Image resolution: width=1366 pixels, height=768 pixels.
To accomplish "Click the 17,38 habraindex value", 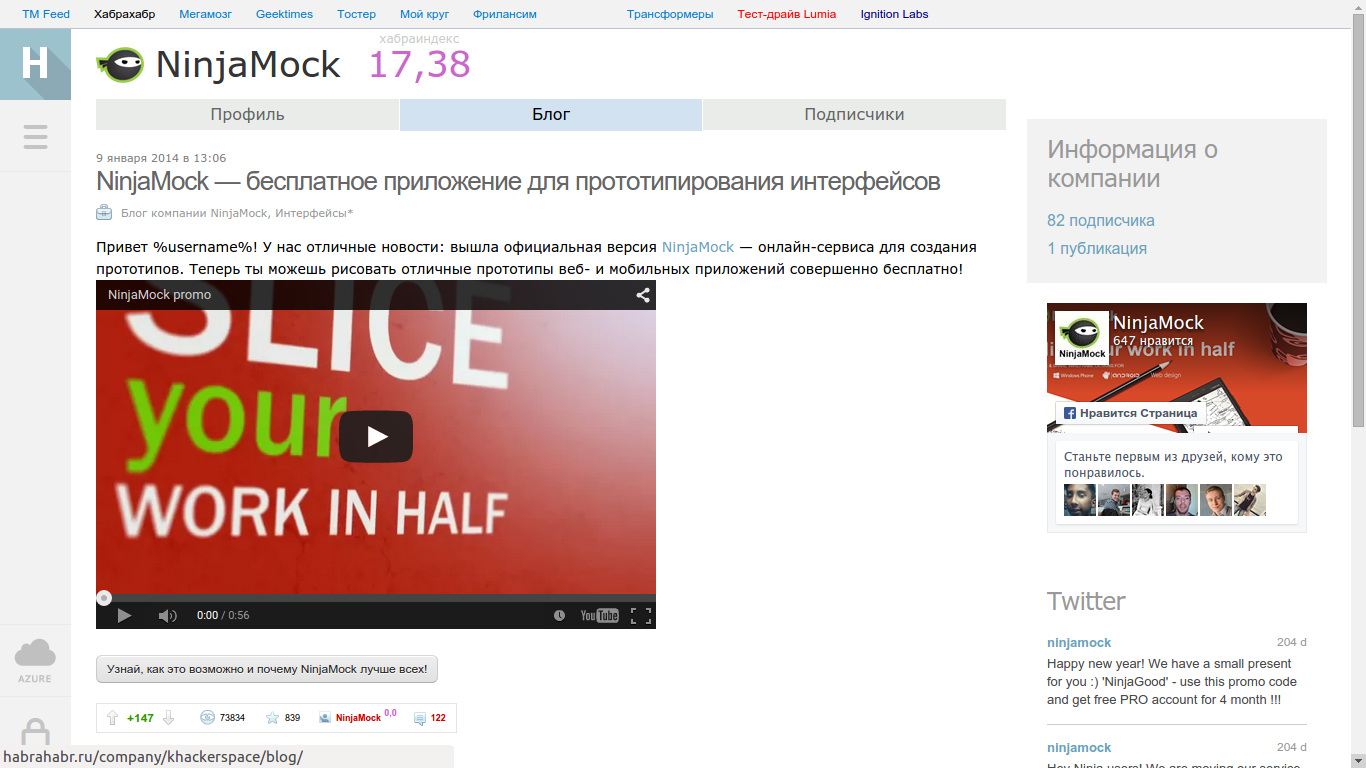I will [x=420, y=65].
